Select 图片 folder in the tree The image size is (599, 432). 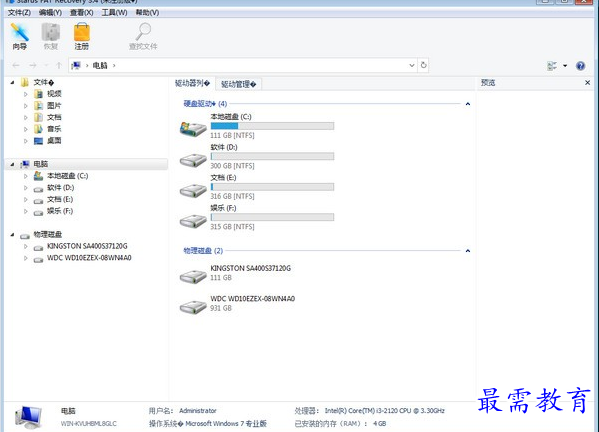tap(54, 105)
